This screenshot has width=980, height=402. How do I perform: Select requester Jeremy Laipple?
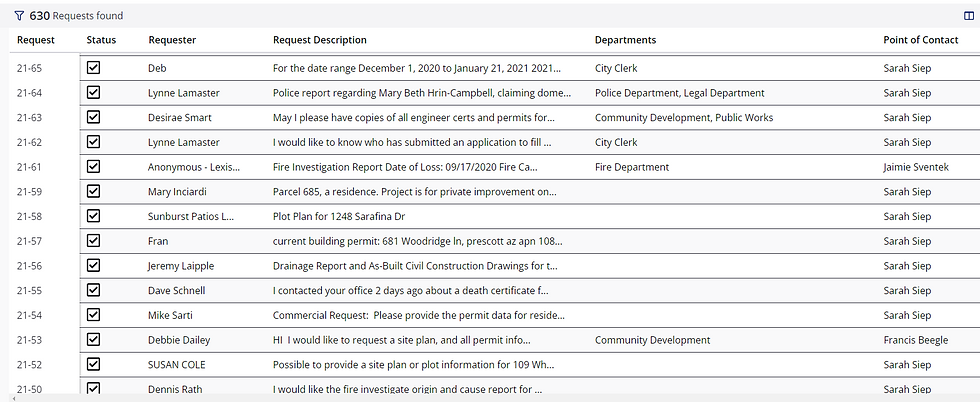pos(181,266)
